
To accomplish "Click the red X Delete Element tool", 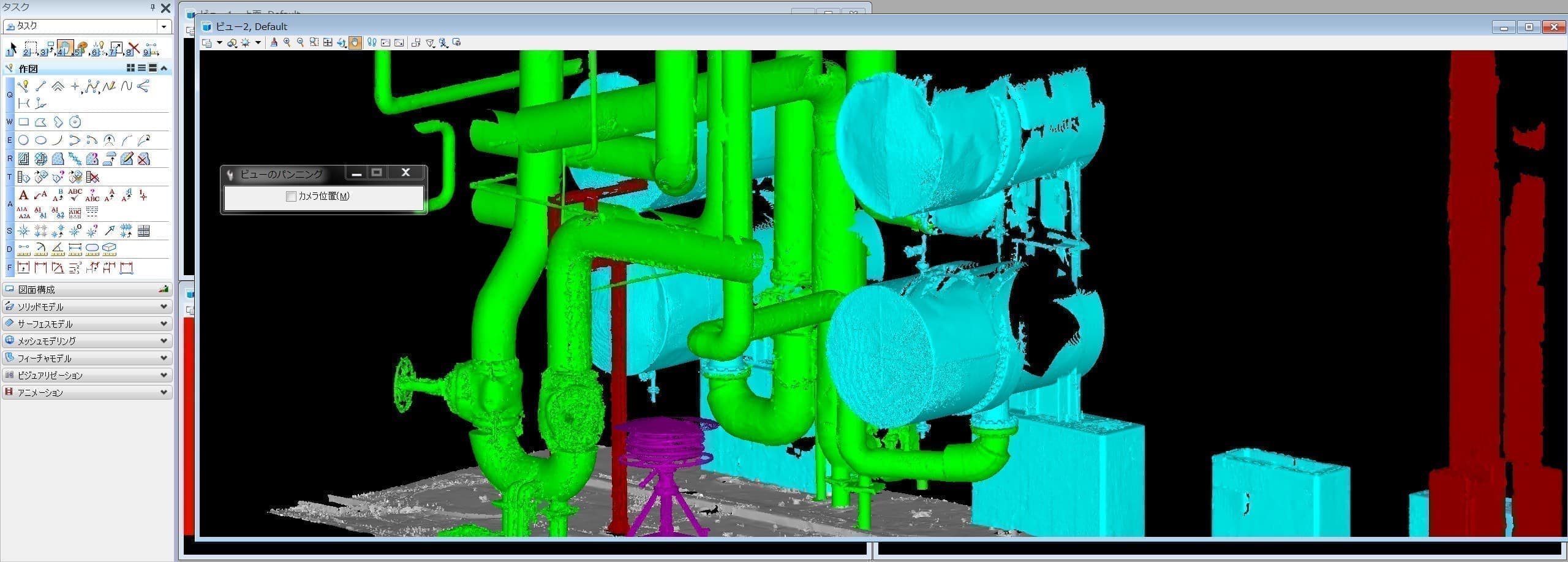I will coord(134,48).
